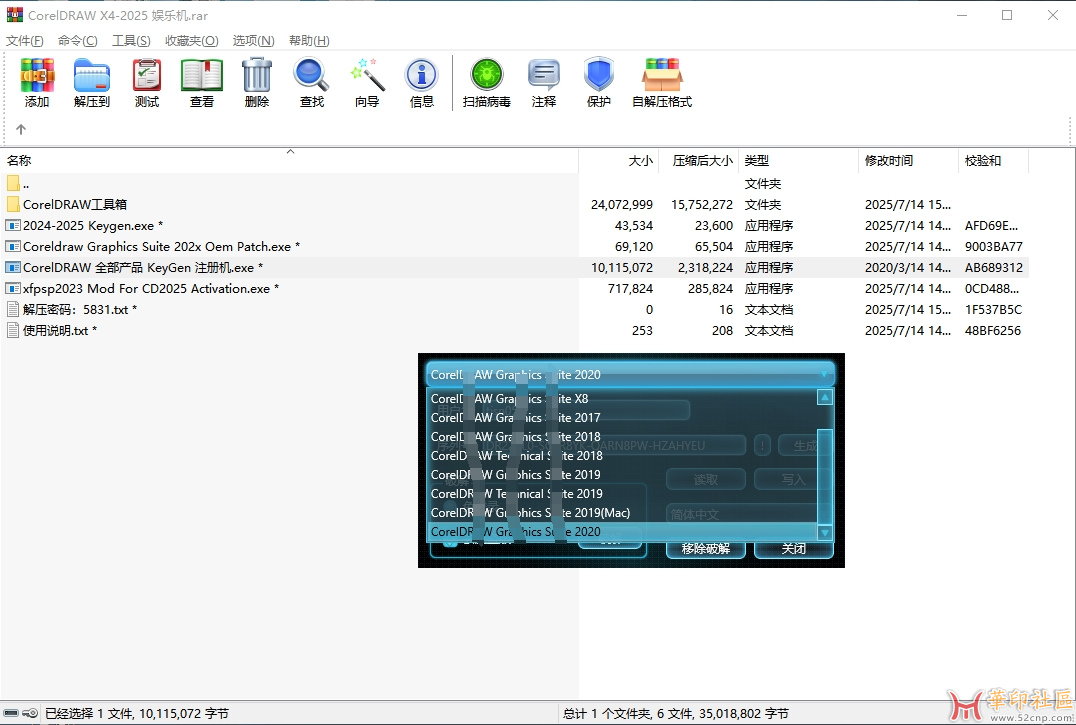The width and height of the screenshot is (1076, 725).
Task: Go up one folder level arrow
Action: (x=21, y=129)
